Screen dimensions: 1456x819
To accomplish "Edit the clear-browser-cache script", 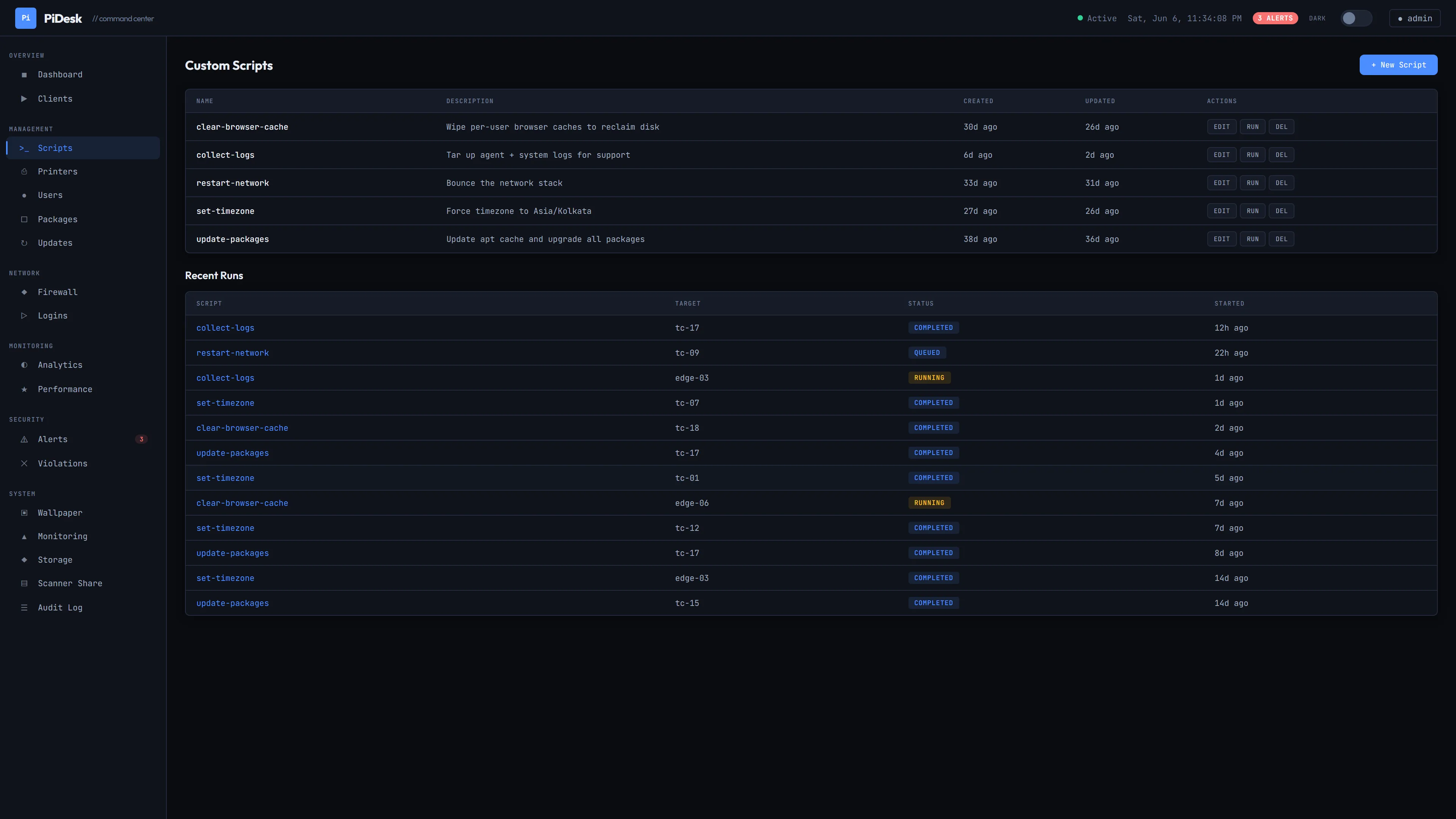I will 1221,127.
